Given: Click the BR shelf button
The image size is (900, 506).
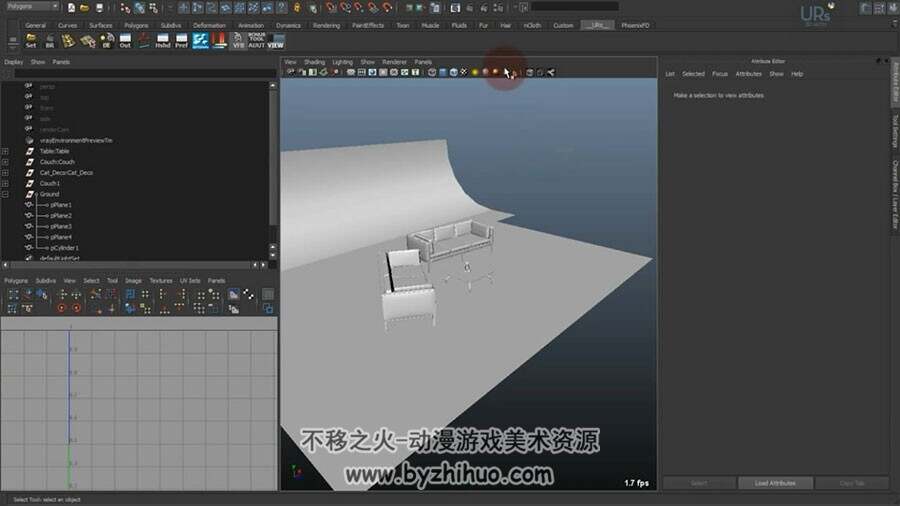Looking at the screenshot, I should [49, 41].
